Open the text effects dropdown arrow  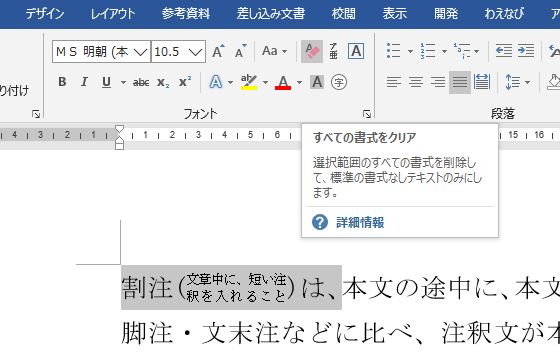click(x=230, y=82)
